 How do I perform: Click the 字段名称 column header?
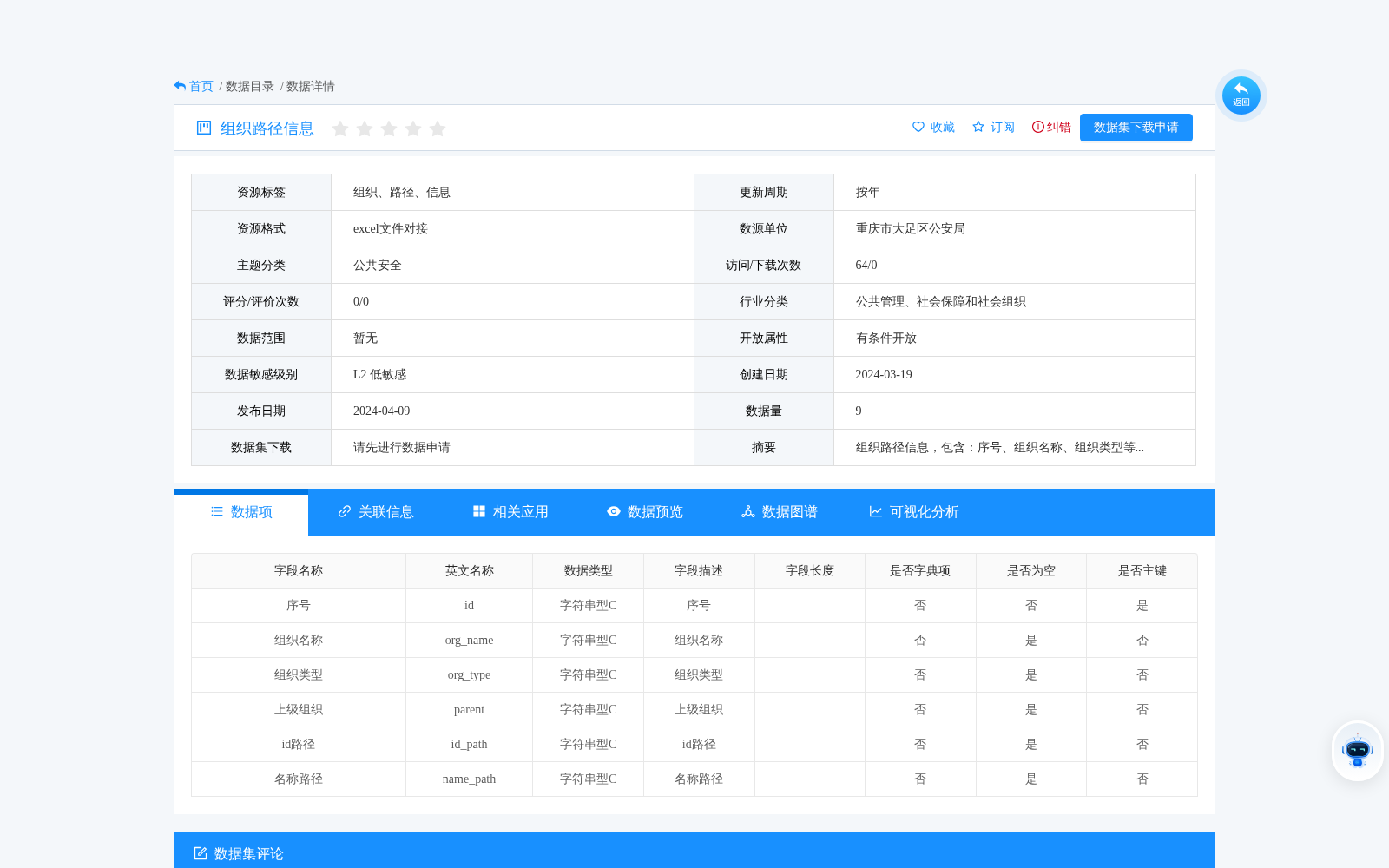[299, 571]
